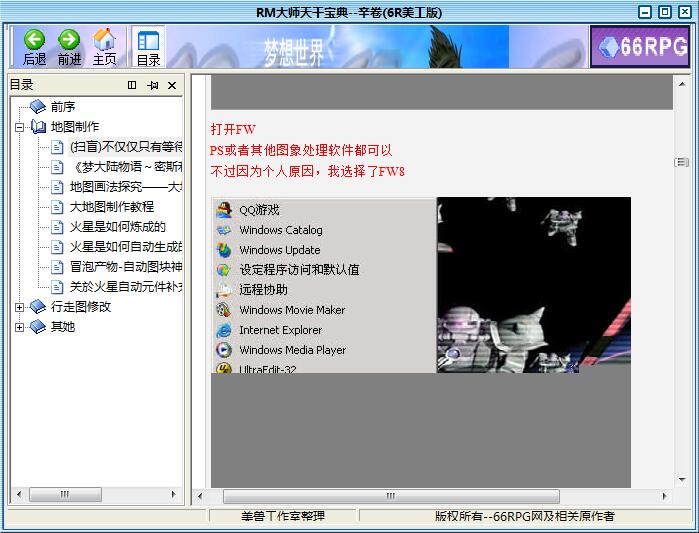
Task: Go forward with the 前进 button
Action: click(69, 47)
